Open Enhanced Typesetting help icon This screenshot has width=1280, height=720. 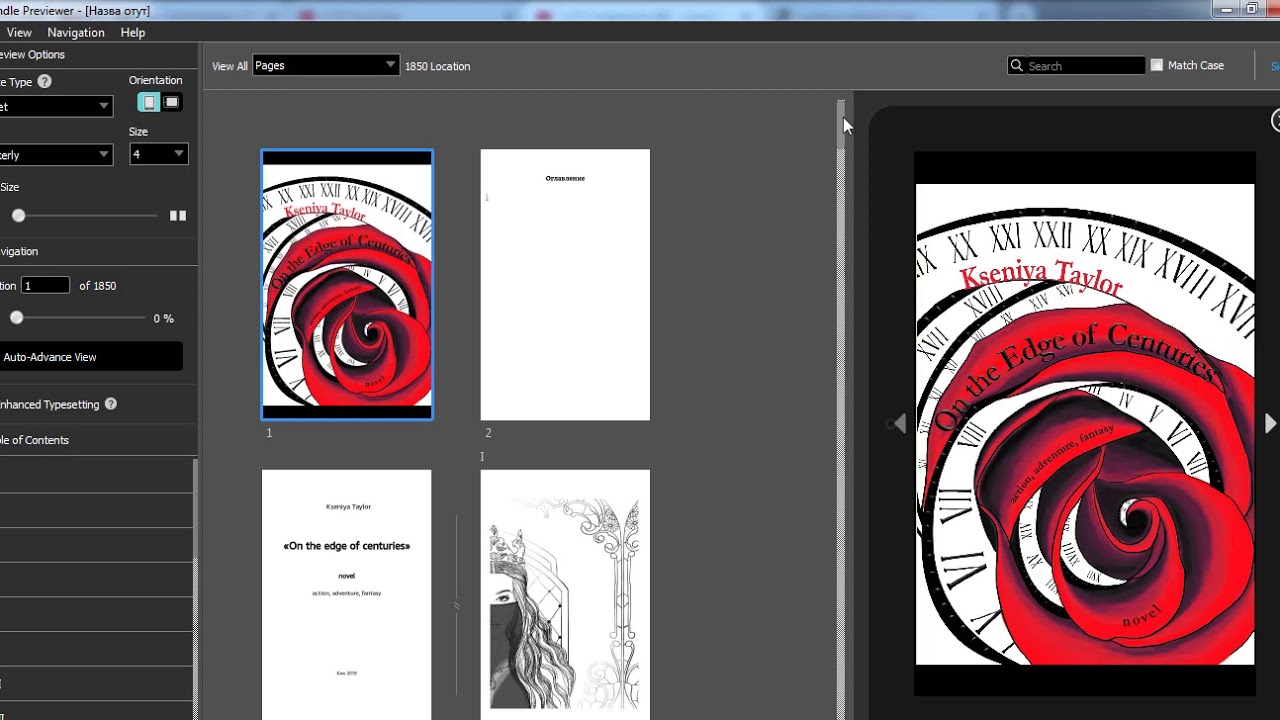(x=111, y=404)
